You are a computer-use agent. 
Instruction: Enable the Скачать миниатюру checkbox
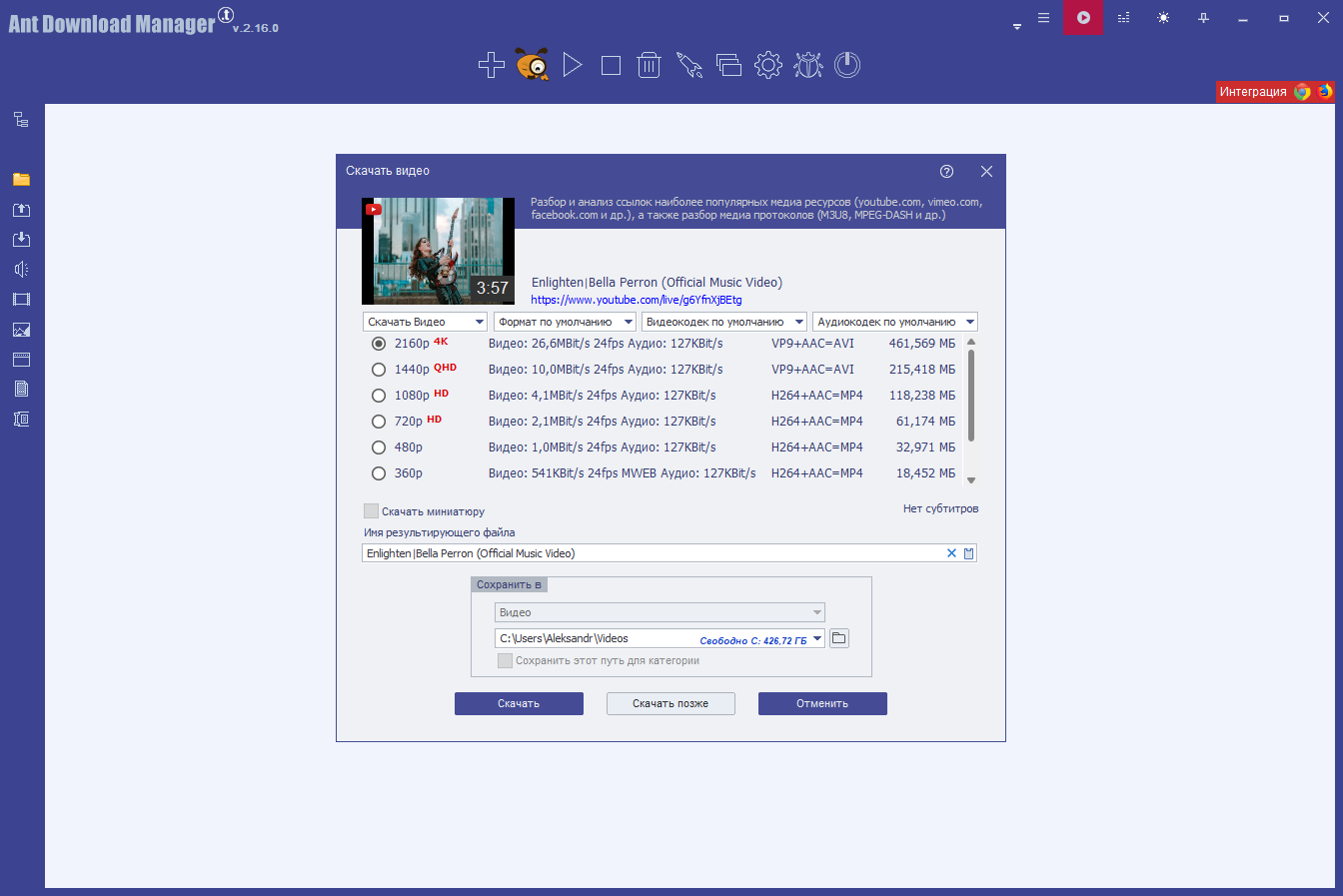(372, 511)
